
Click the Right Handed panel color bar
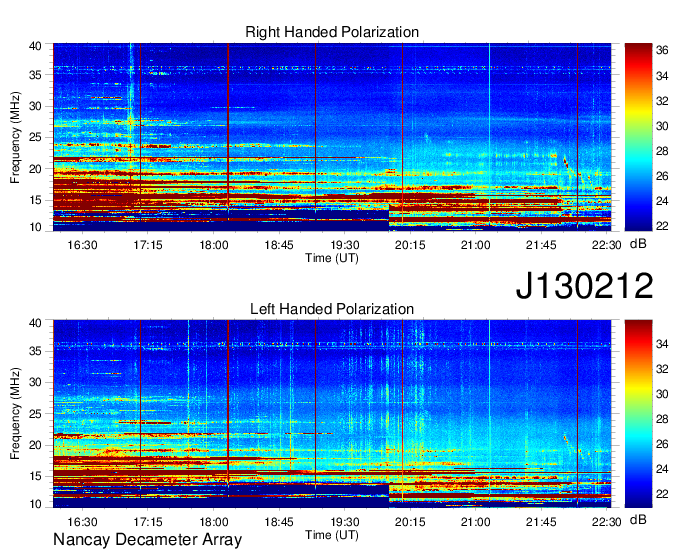[x=638, y=137]
